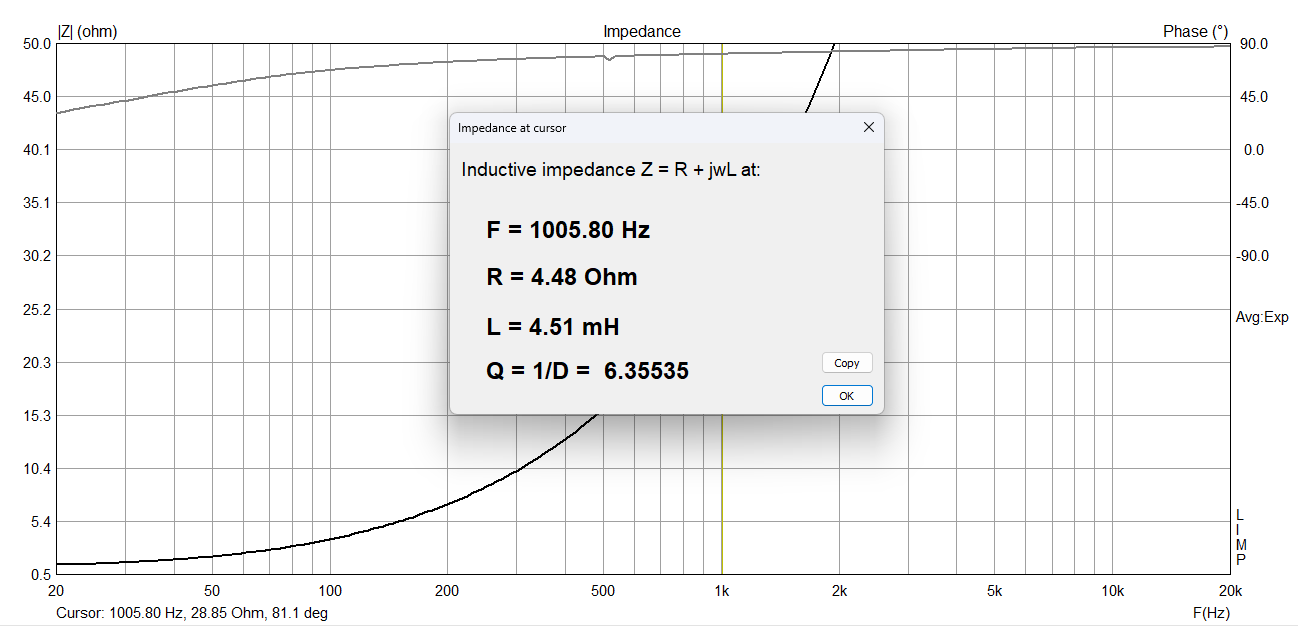The height and width of the screenshot is (626, 1298).
Task: Close the Impedance at cursor dialog
Action: pyautogui.click(x=868, y=127)
